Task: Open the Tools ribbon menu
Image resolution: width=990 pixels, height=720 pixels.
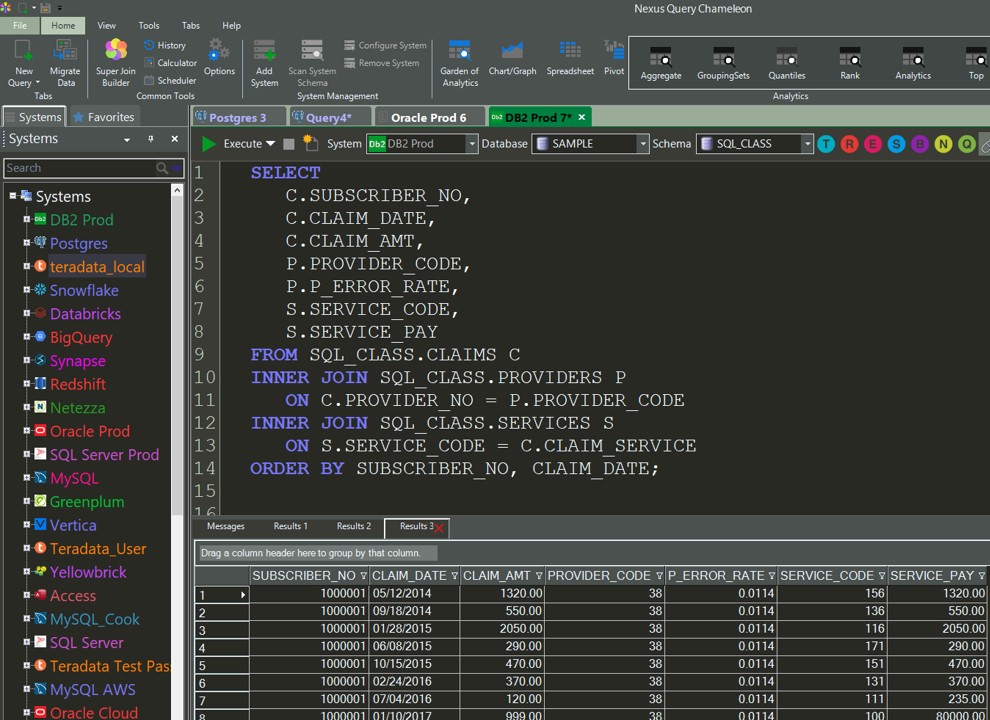Action: pos(149,25)
